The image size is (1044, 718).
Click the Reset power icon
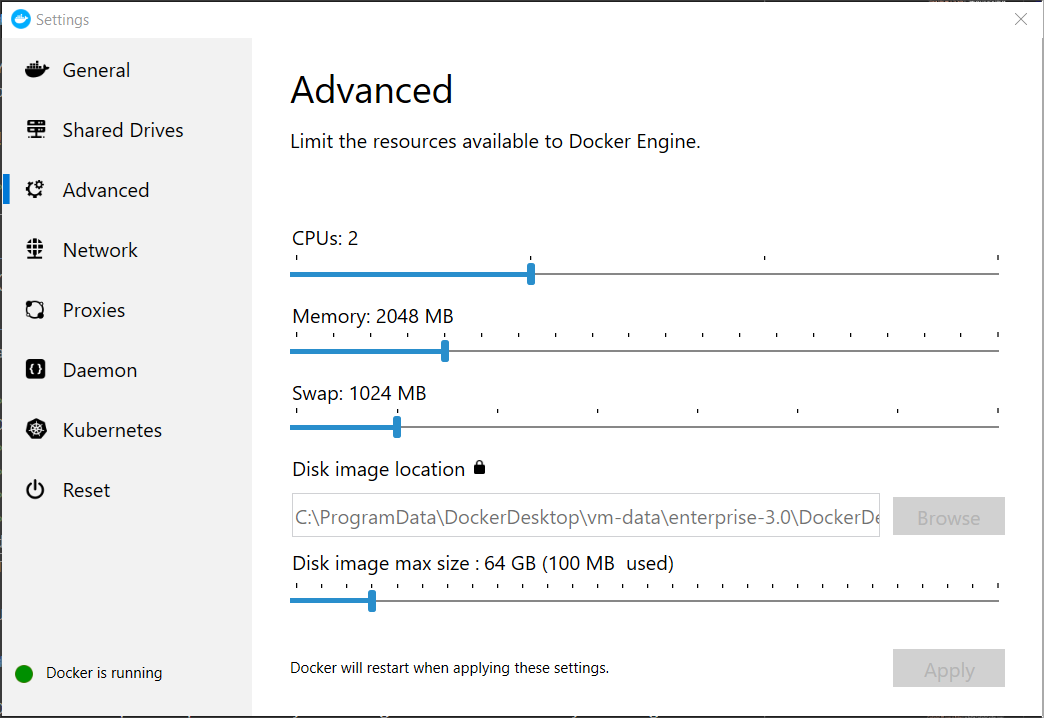click(x=36, y=490)
